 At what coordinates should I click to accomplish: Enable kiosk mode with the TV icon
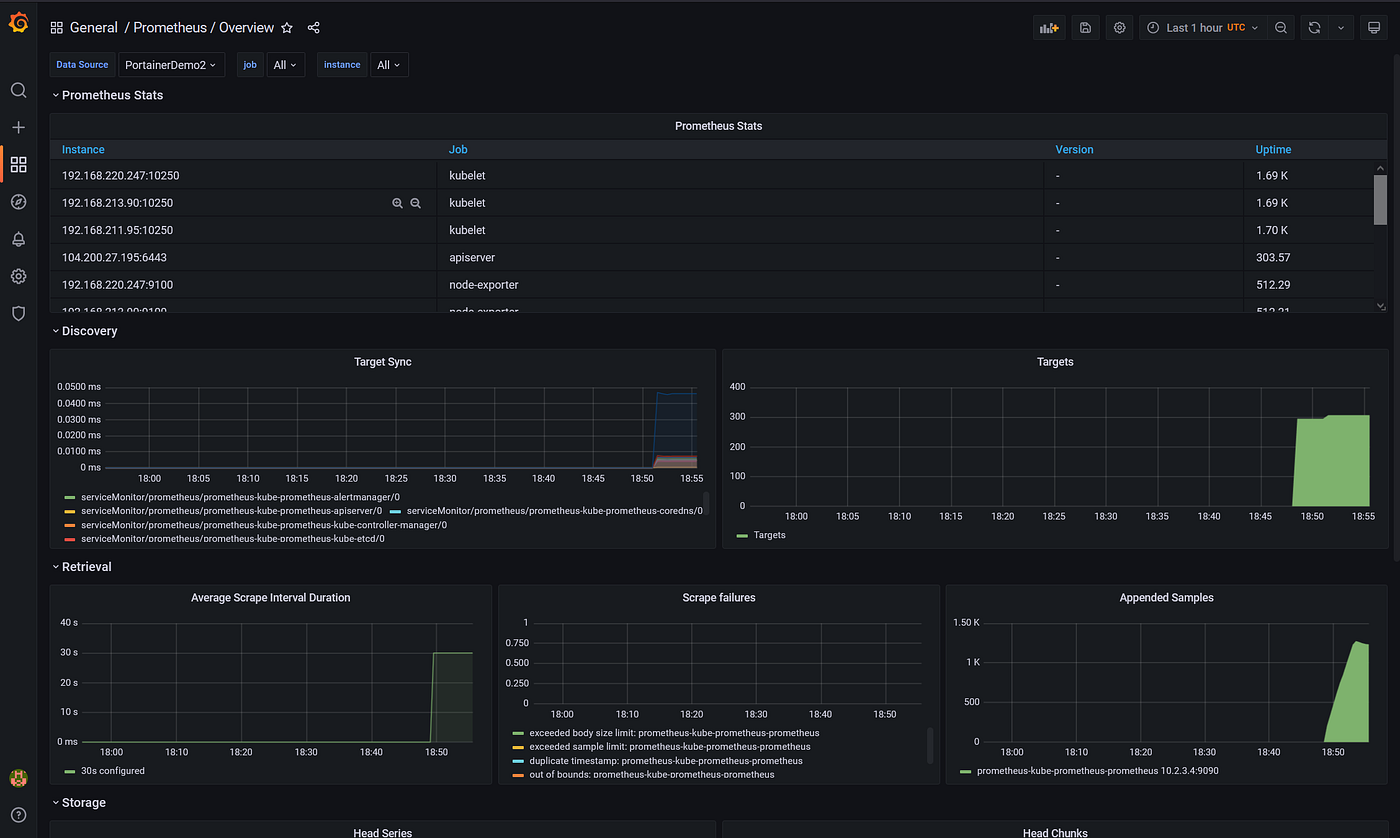pos(1374,27)
